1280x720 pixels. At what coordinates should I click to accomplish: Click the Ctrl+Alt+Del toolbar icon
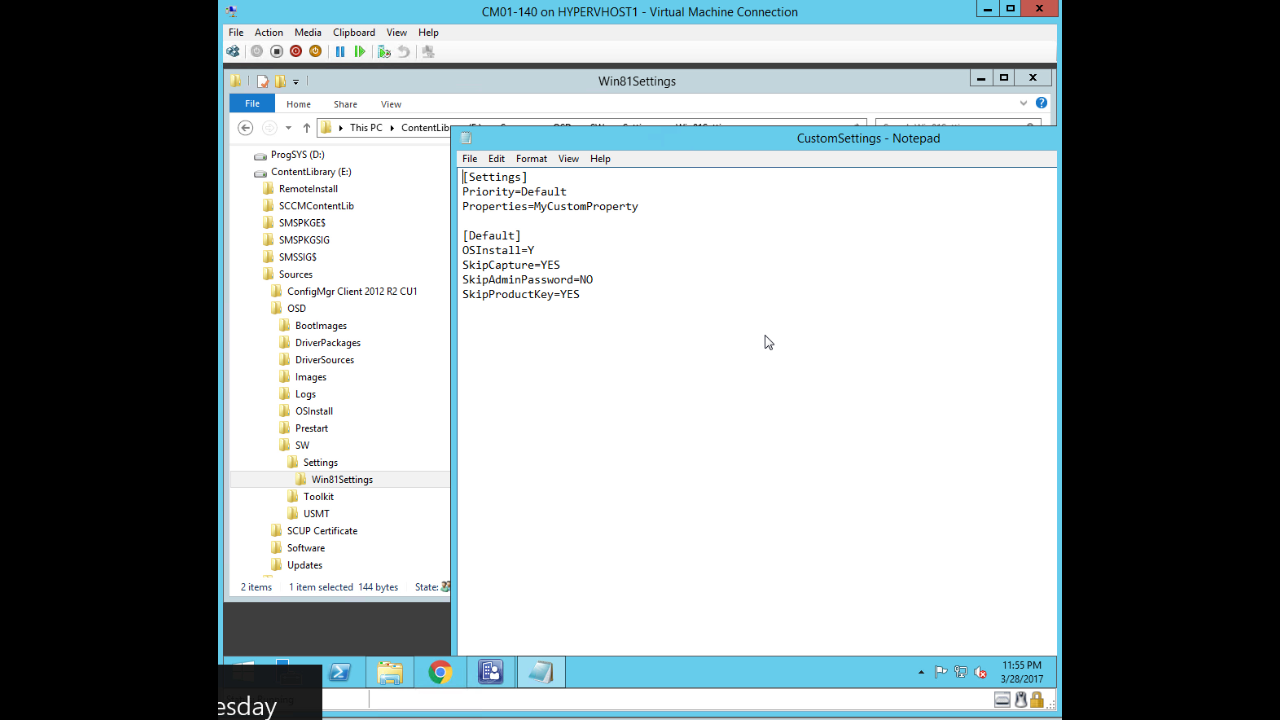(233, 52)
